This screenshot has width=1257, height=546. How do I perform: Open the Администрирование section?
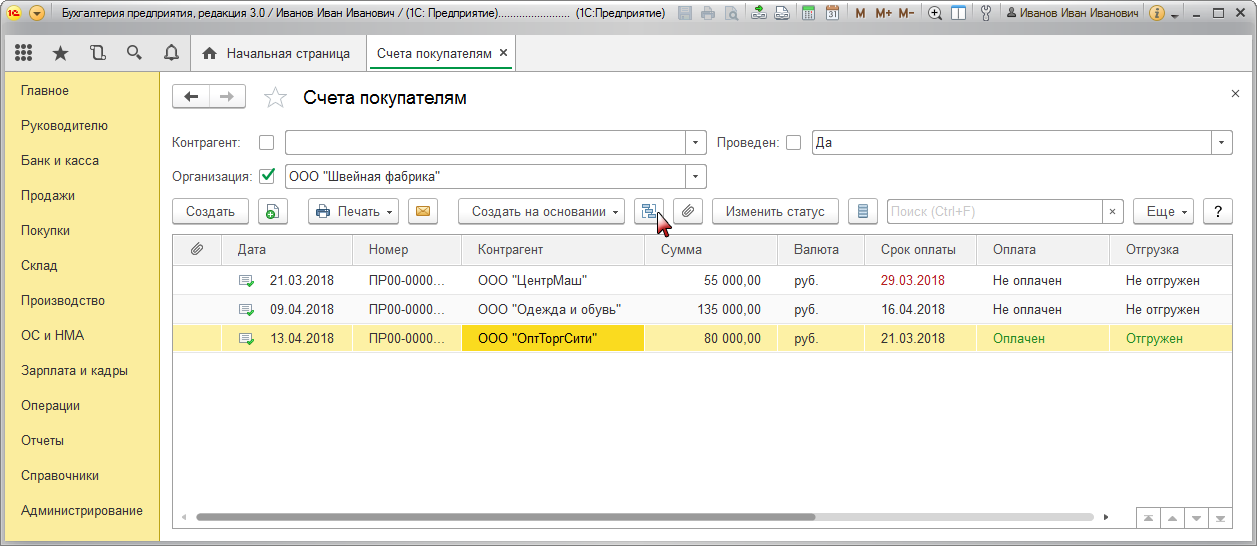[x=82, y=510]
